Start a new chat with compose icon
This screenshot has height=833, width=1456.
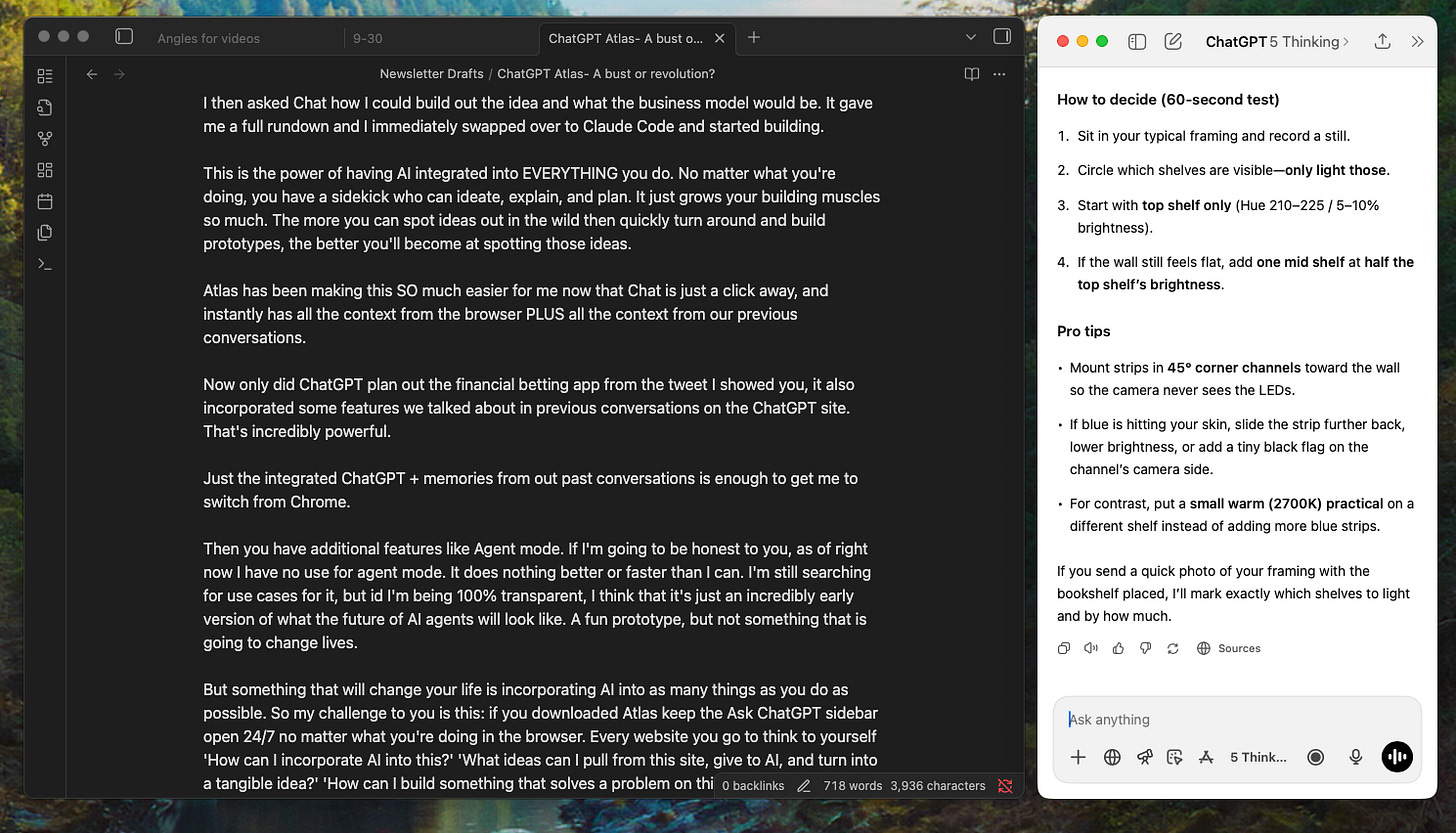point(1174,42)
